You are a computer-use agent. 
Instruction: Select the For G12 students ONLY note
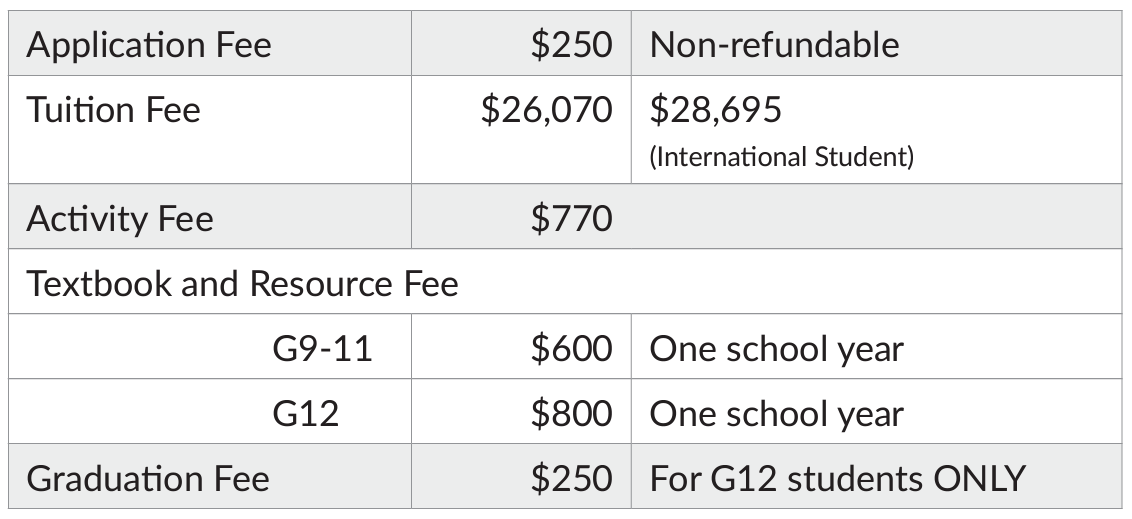point(837,479)
